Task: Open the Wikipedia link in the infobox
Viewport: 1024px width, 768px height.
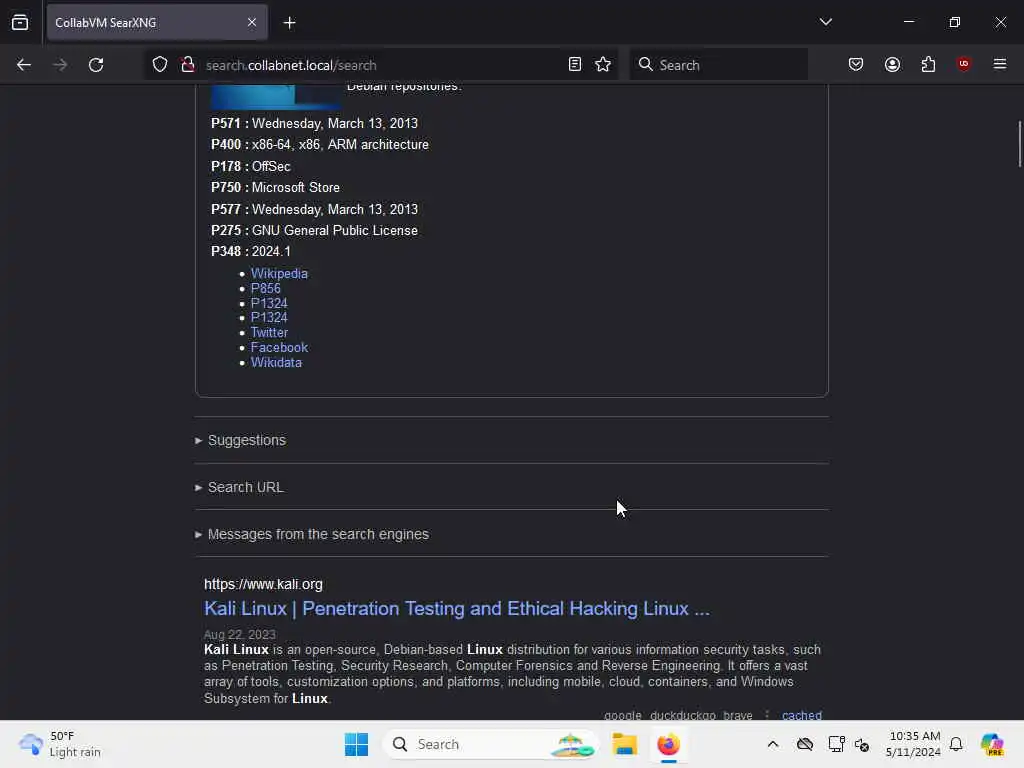Action: pos(279,274)
